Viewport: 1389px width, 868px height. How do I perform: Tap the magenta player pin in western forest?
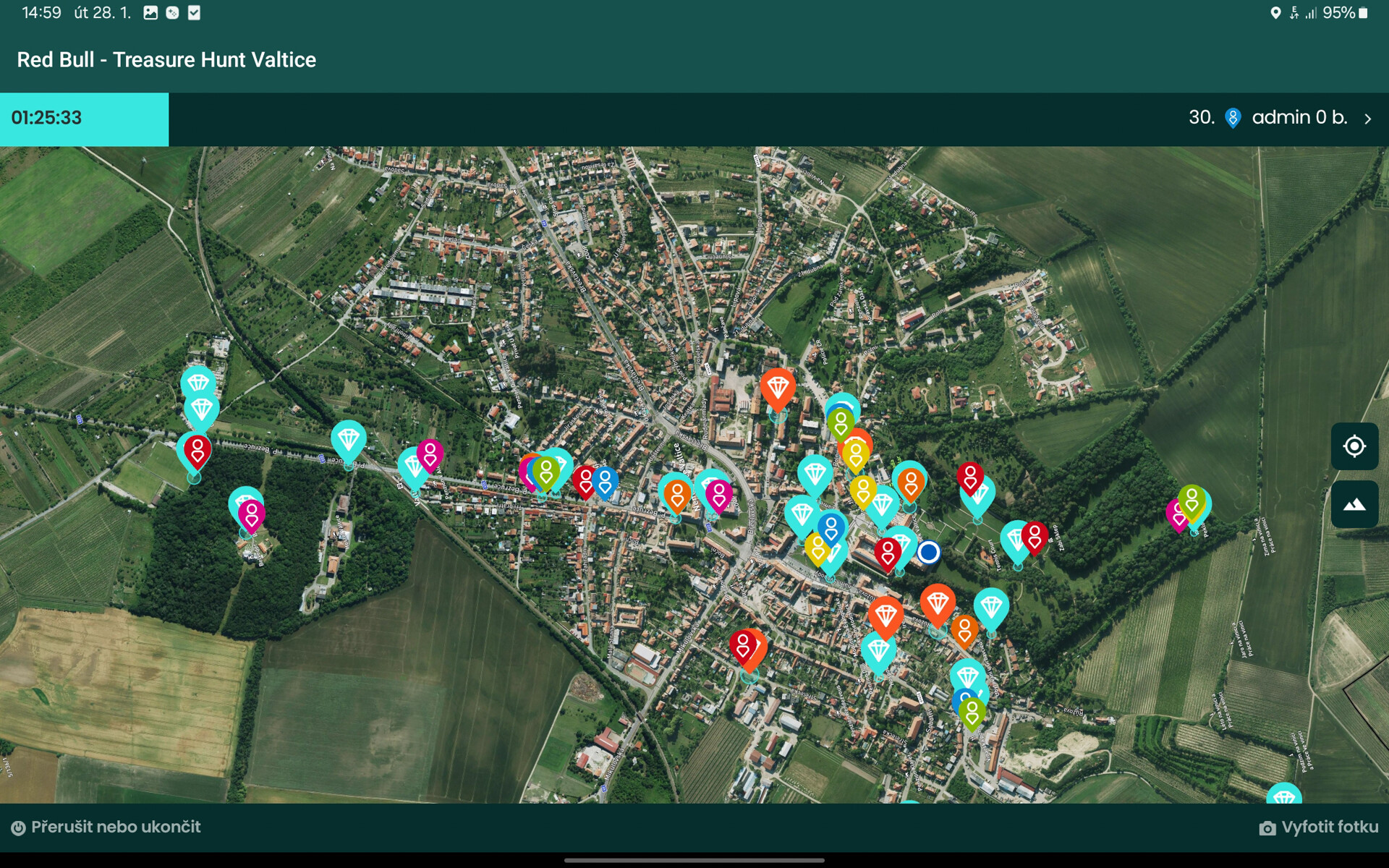click(251, 516)
